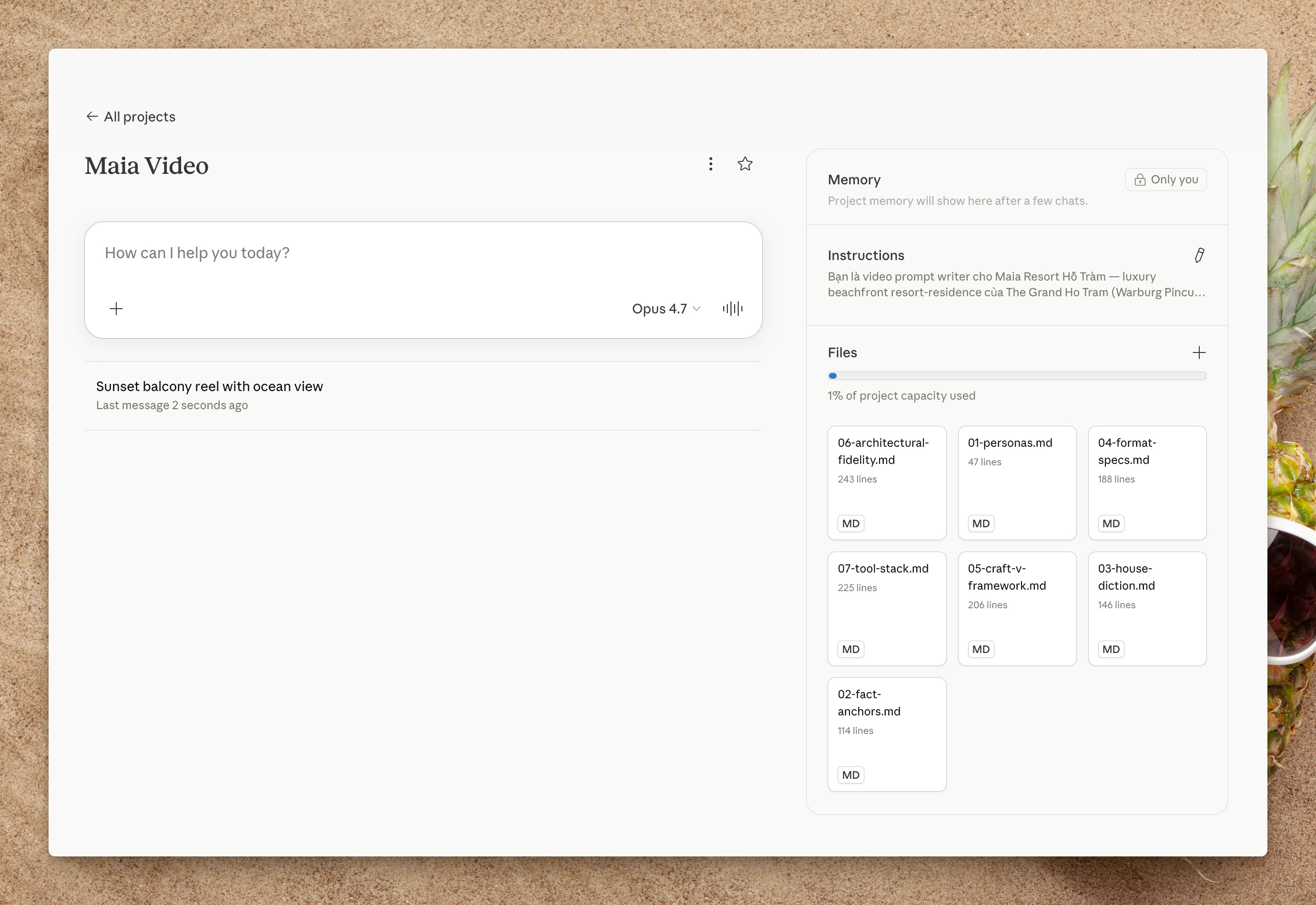Click the chevron next to Opus 4.7
This screenshot has width=1316, height=905.
click(x=697, y=309)
